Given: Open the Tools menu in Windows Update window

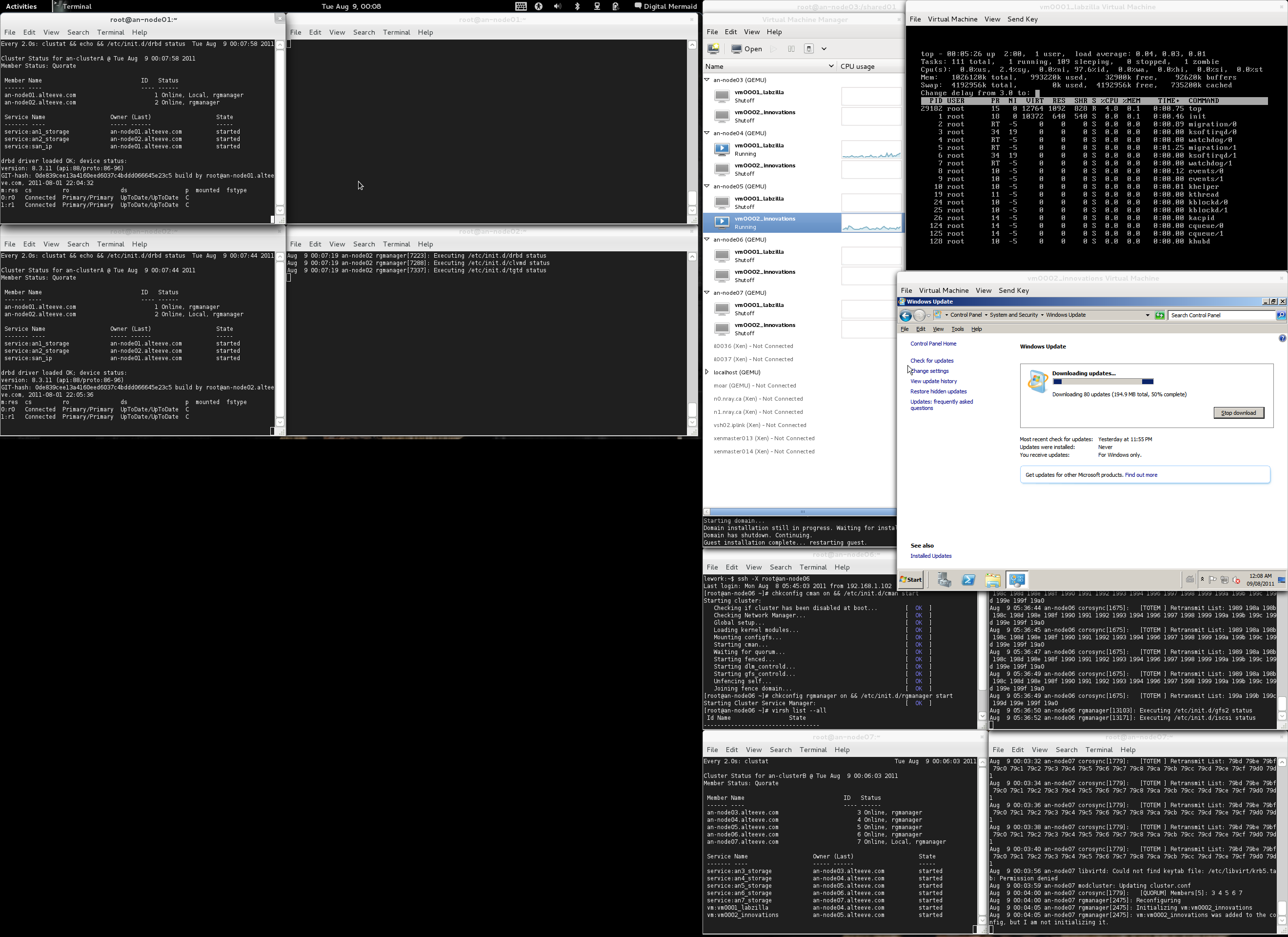Looking at the screenshot, I should (958, 329).
